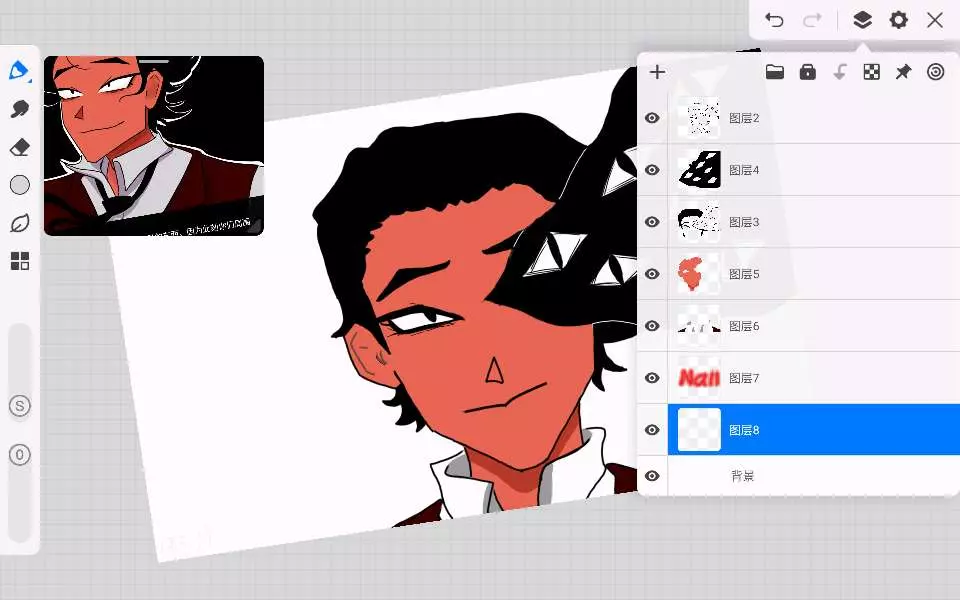
Task: Click the layer name 图层7
Action: point(744,378)
